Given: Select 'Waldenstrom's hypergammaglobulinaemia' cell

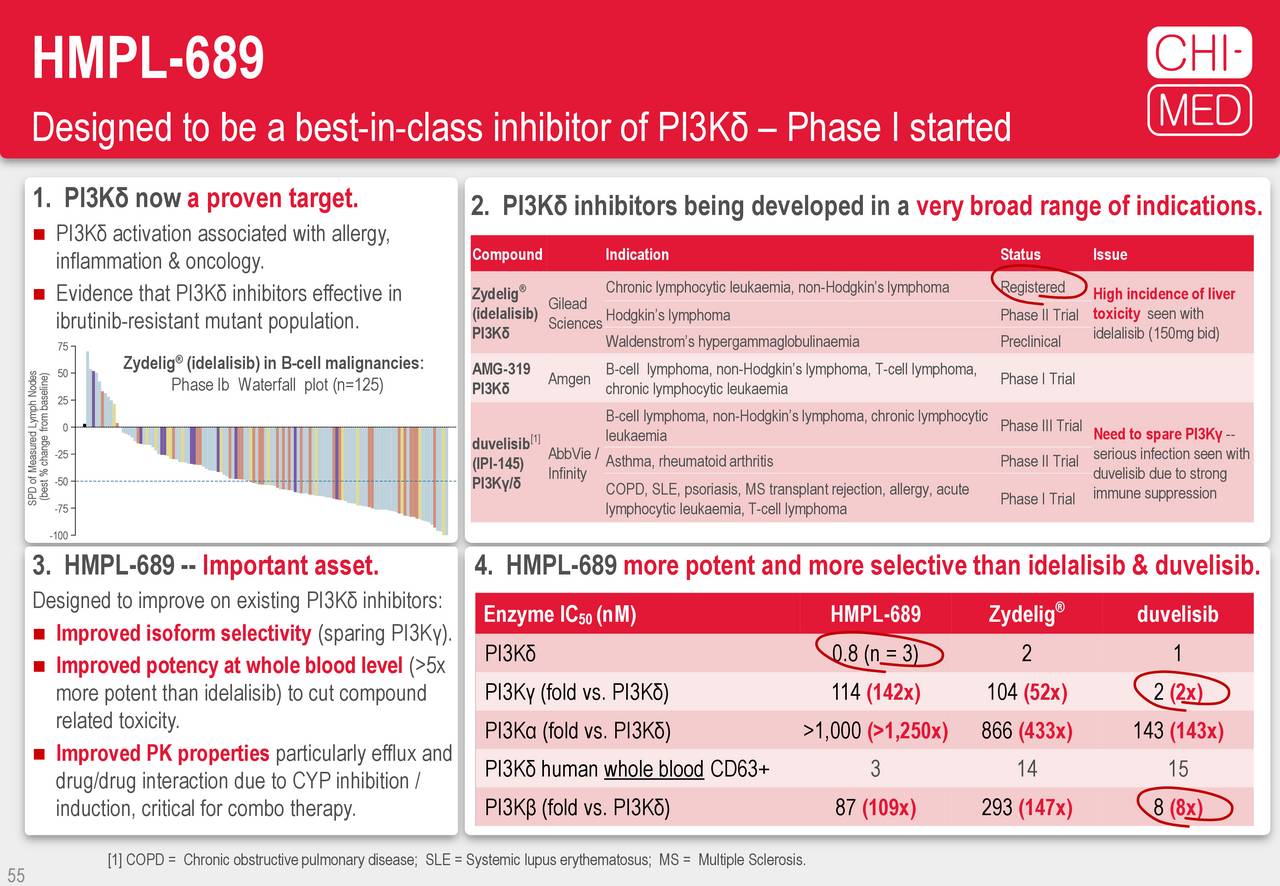Looking at the screenshot, I should (732, 341).
